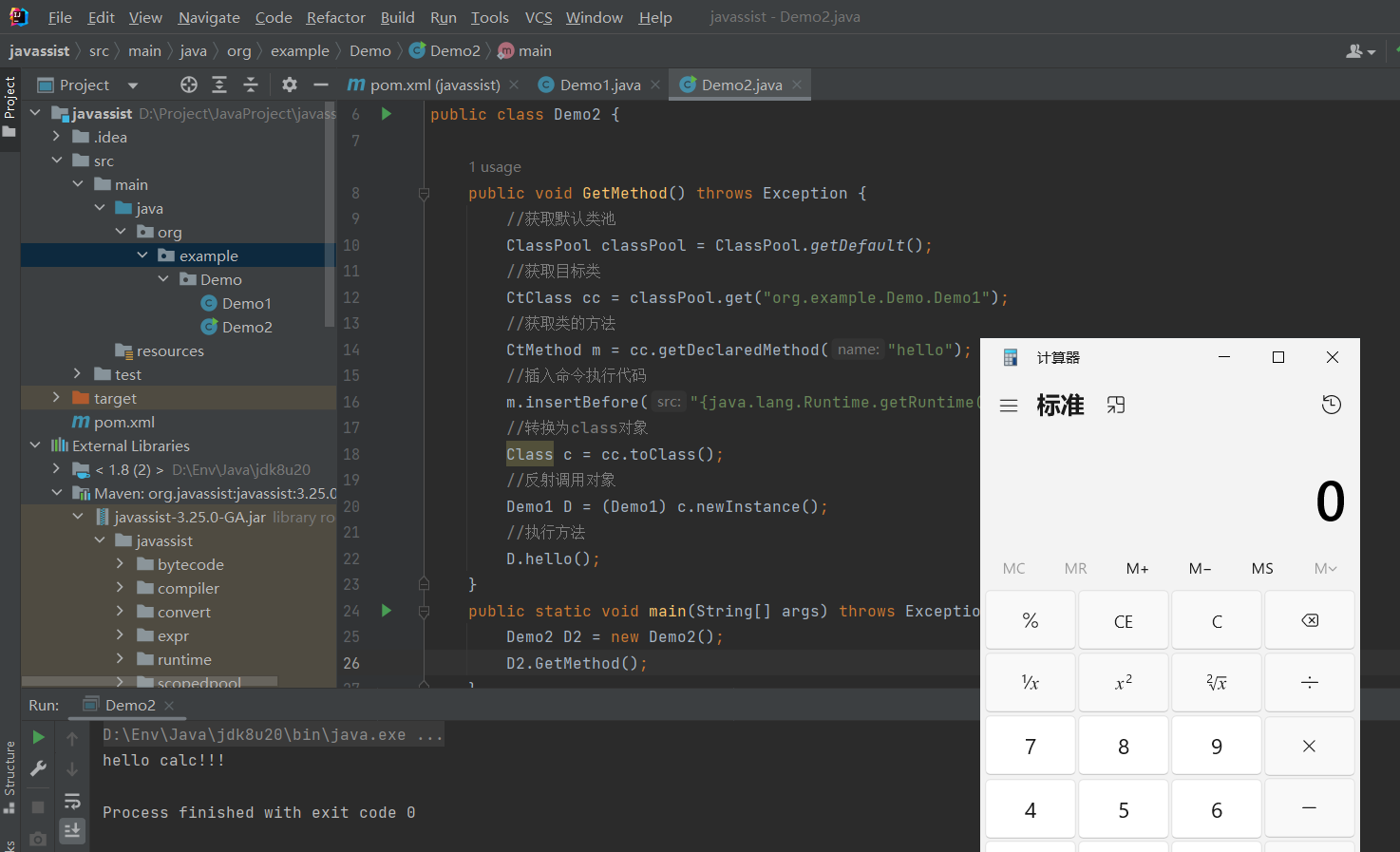Screen dimensions: 1400x852
Task: Collapse the src folder
Action: pos(56,161)
